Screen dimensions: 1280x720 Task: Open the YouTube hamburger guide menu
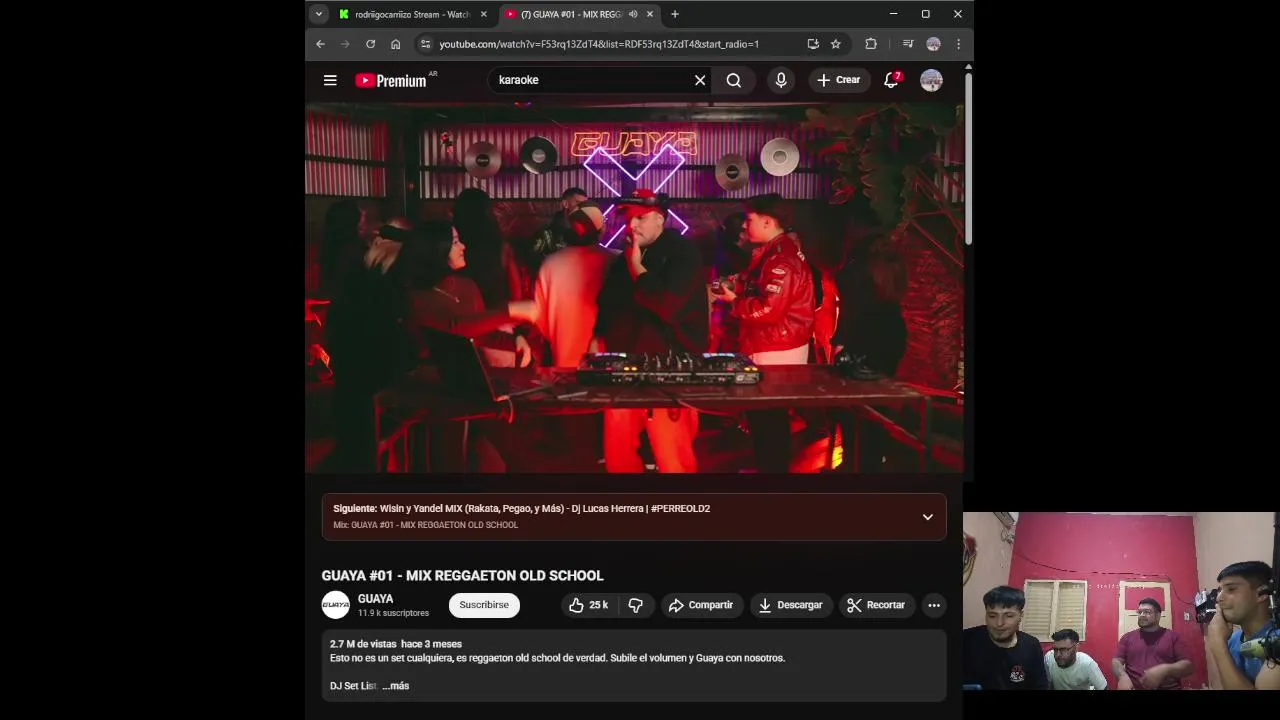(330, 80)
